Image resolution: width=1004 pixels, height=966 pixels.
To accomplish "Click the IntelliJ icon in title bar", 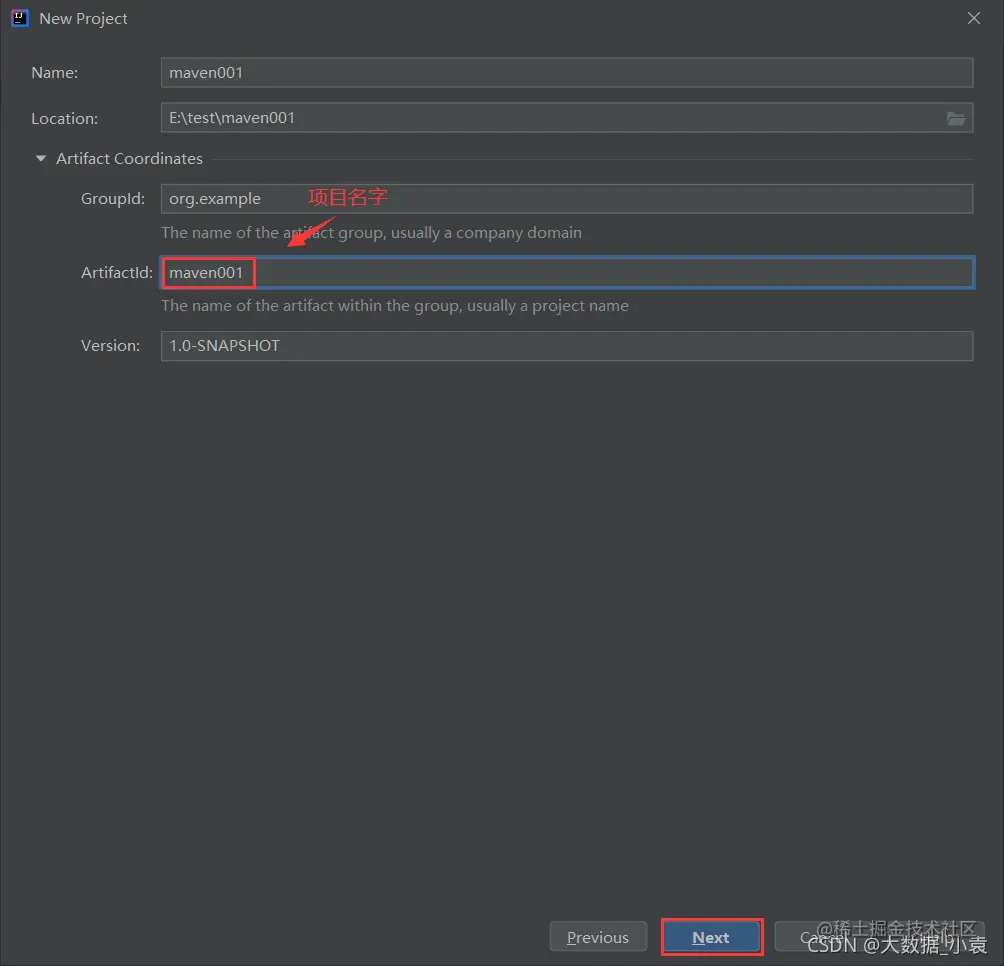I will (x=20, y=18).
